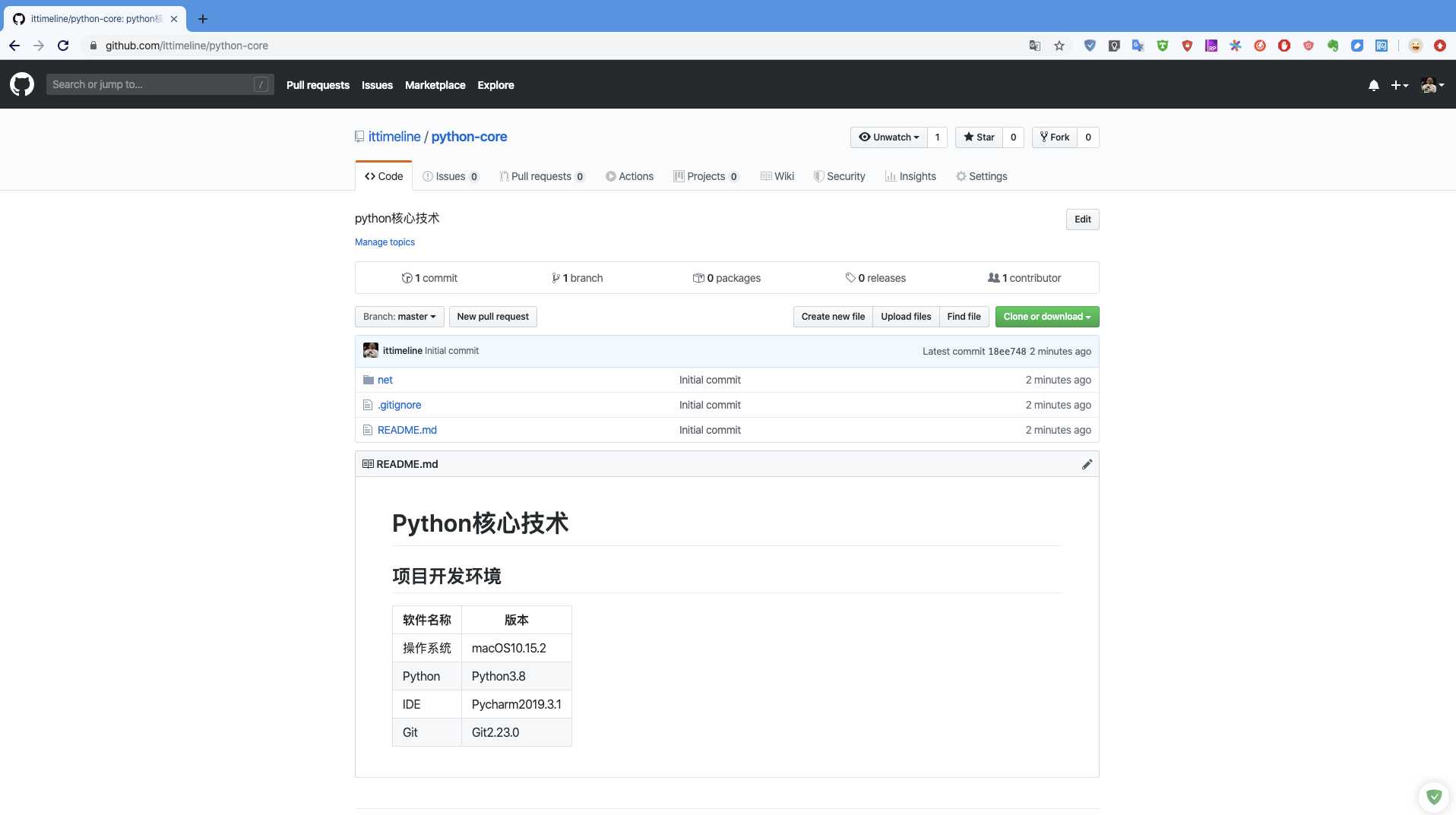Switch to the Issues tab

click(x=451, y=176)
